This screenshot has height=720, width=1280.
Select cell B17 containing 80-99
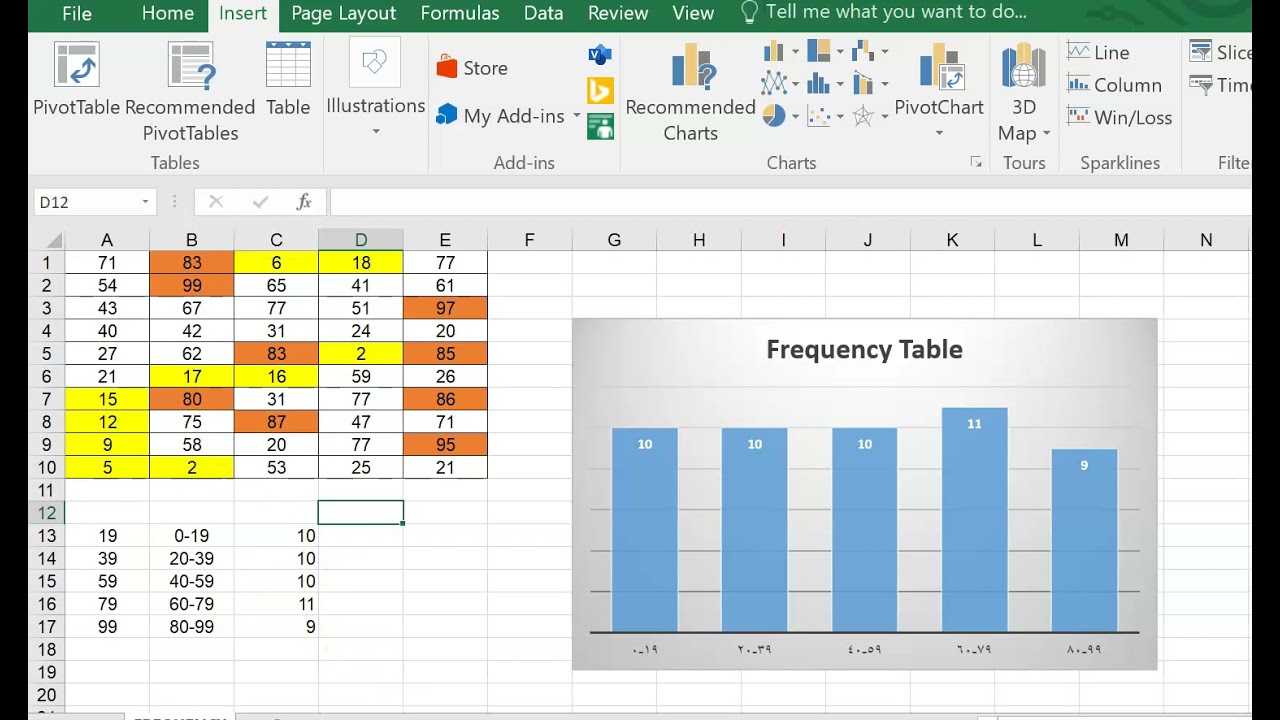point(192,627)
